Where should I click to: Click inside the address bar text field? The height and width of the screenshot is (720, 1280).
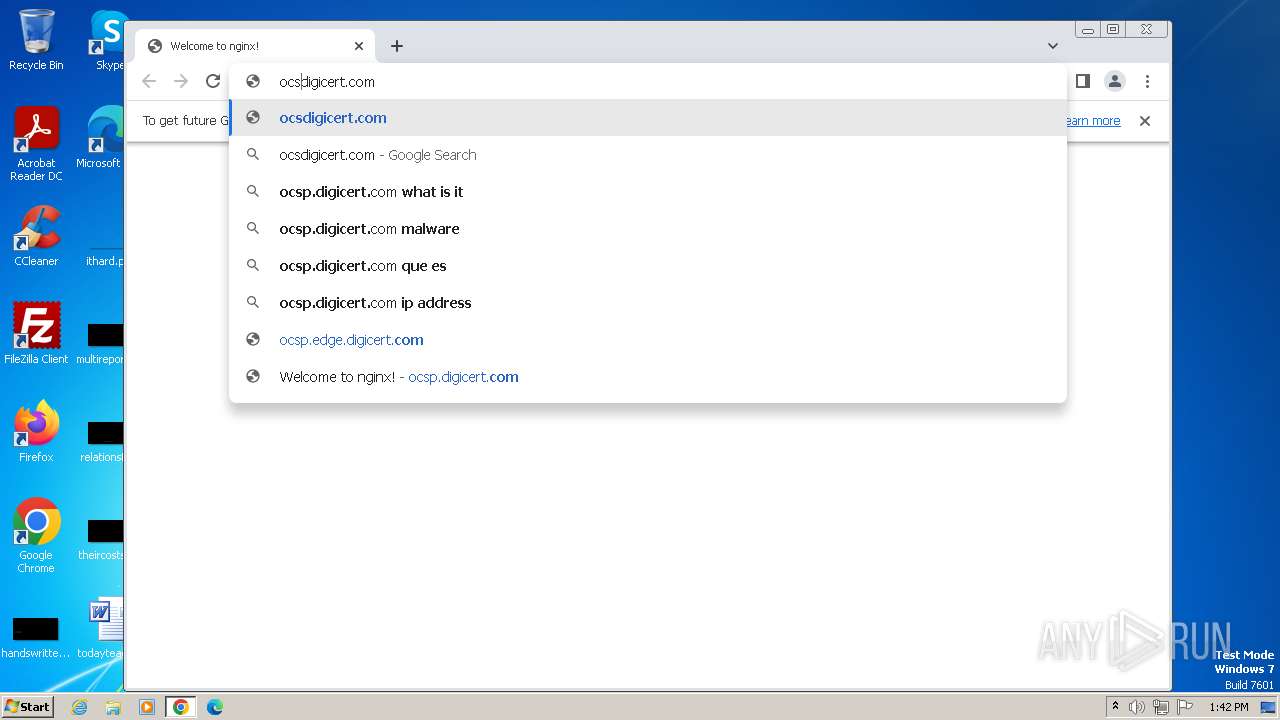(650, 82)
